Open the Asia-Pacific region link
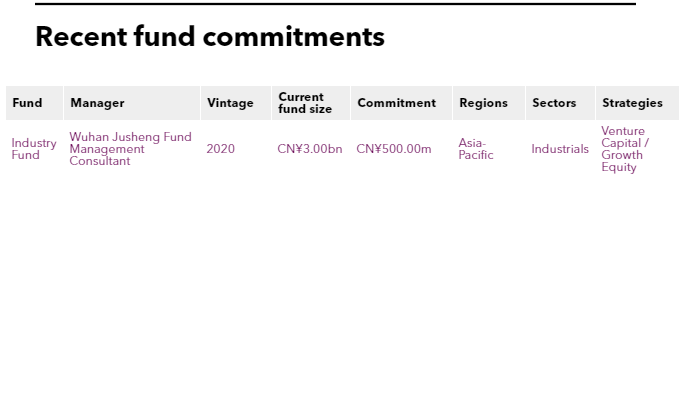Screen dimensions: 684x407 475,149
